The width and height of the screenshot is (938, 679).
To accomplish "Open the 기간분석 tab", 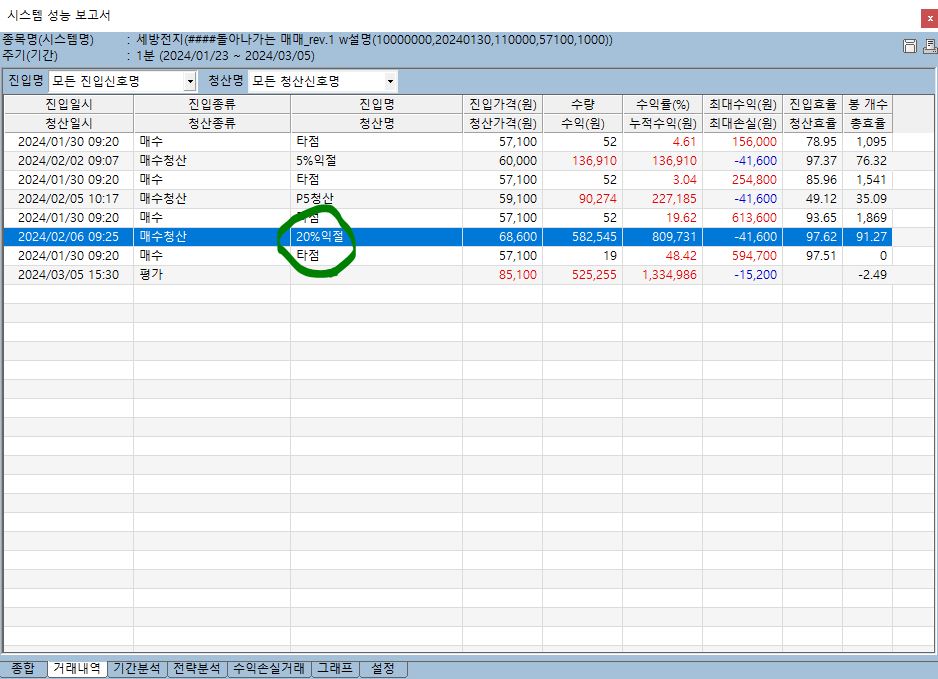I will [x=137, y=668].
